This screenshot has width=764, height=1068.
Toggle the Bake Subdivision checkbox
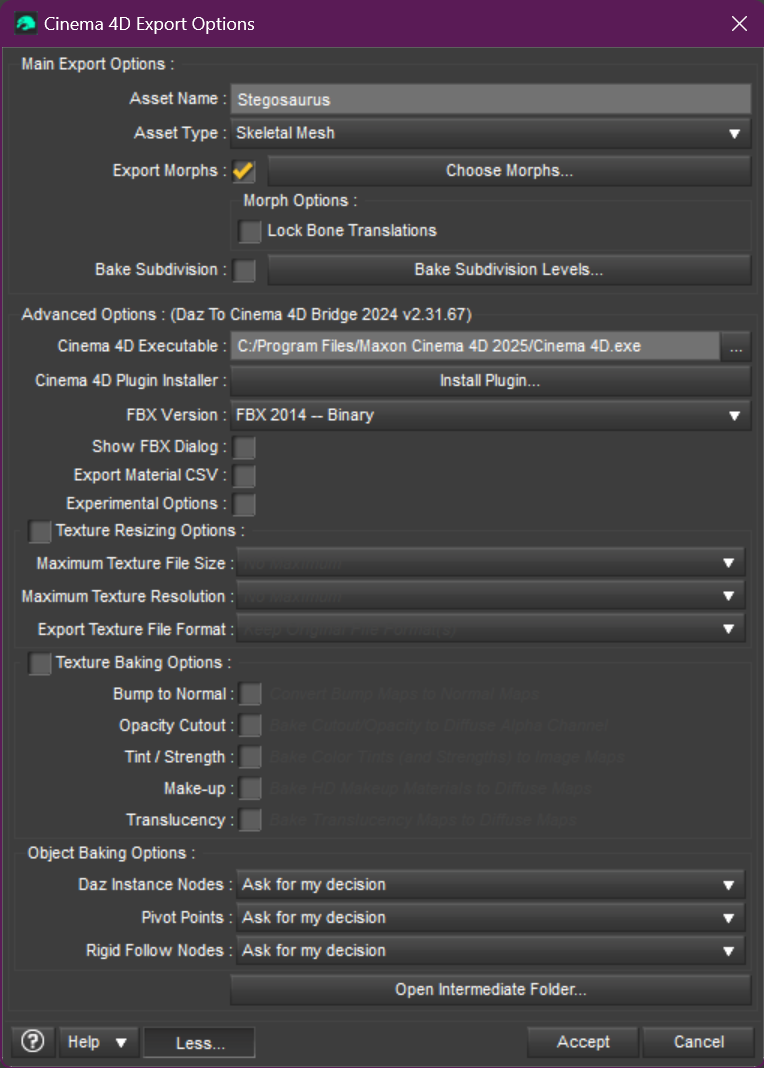(x=244, y=270)
